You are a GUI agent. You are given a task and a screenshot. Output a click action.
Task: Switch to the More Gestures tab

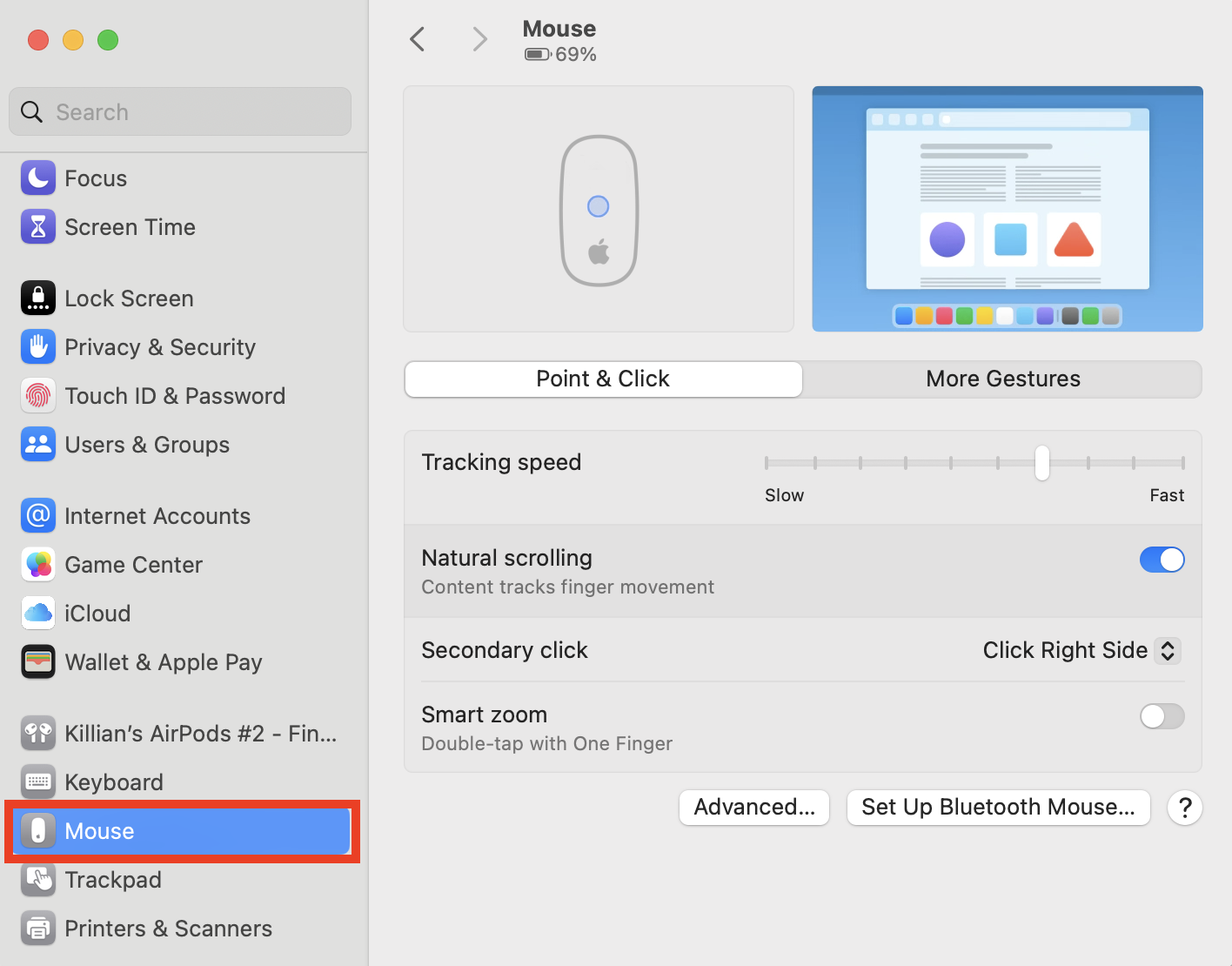point(1002,379)
